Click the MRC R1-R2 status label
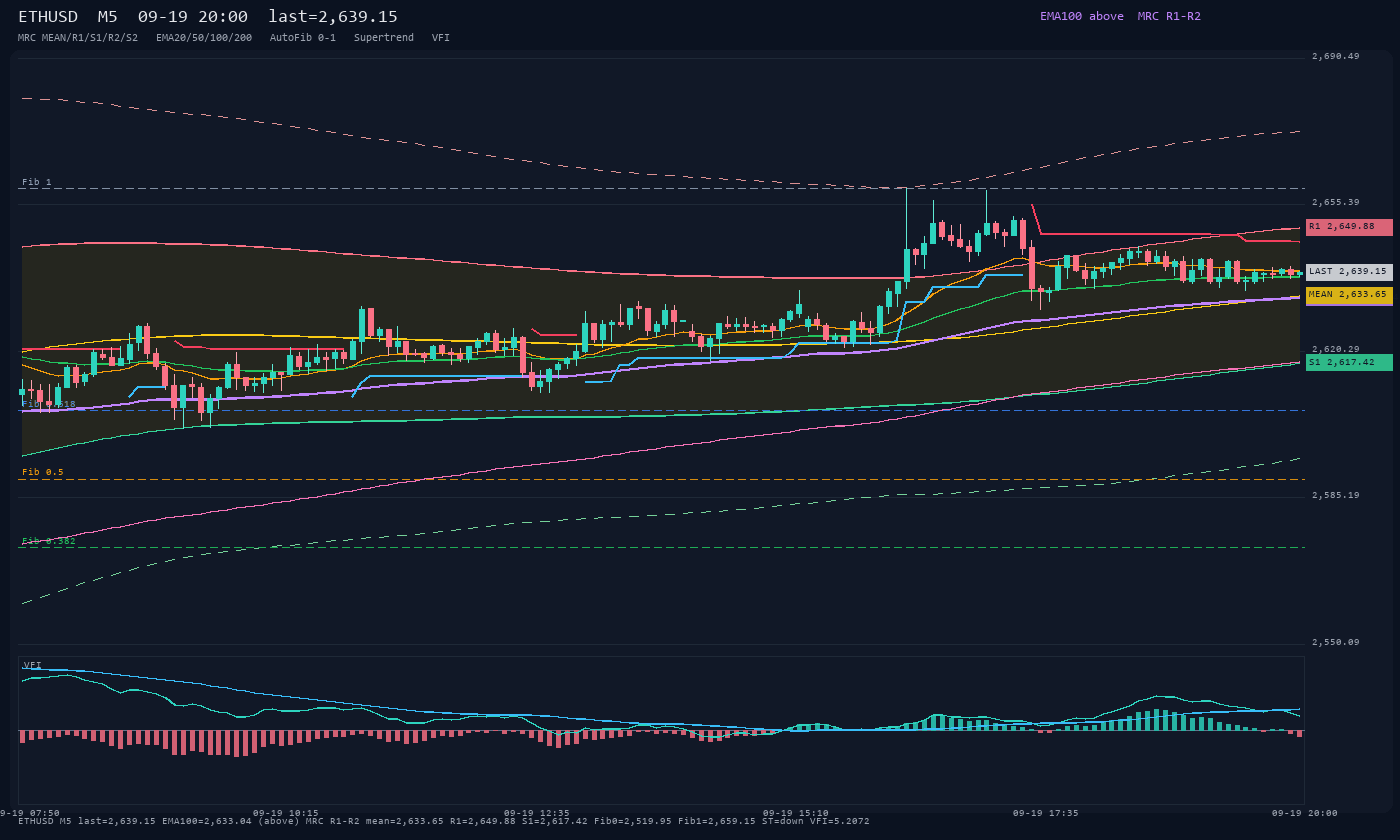This screenshot has width=1400, height=840. point(1169,16)
